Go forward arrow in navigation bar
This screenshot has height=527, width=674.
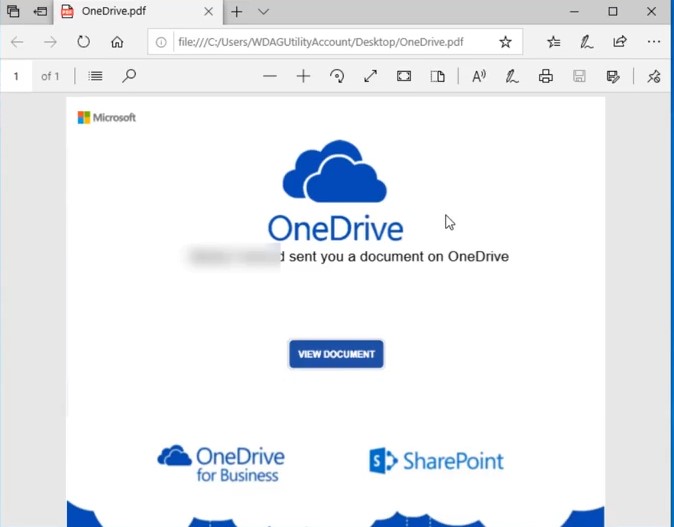pyautogui.click(x=50, y=42)
